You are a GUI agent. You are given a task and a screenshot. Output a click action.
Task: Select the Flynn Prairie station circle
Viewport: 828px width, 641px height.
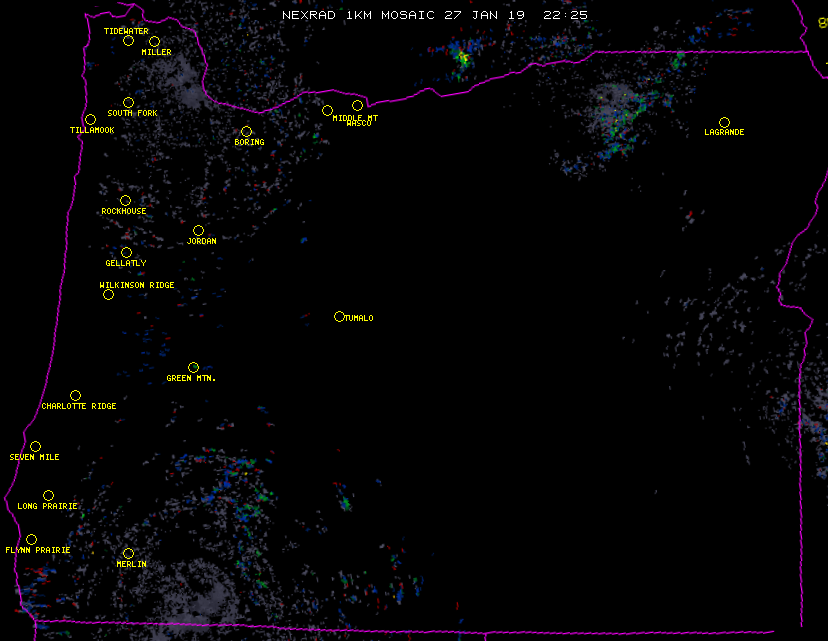(x=31, y=539)
